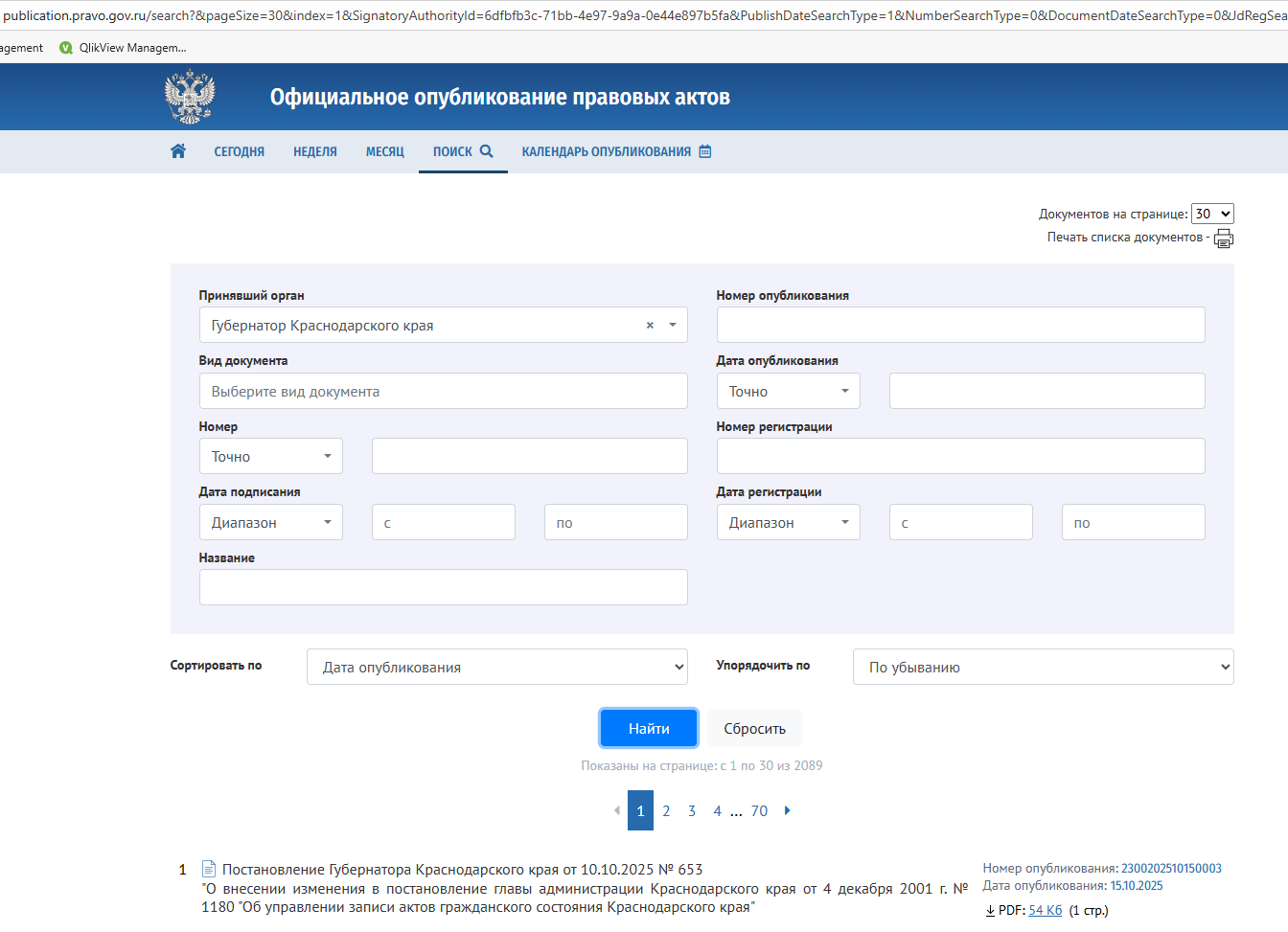Go to next results page arrow
Screen dimensions: 1288x932
click(788, 810)
